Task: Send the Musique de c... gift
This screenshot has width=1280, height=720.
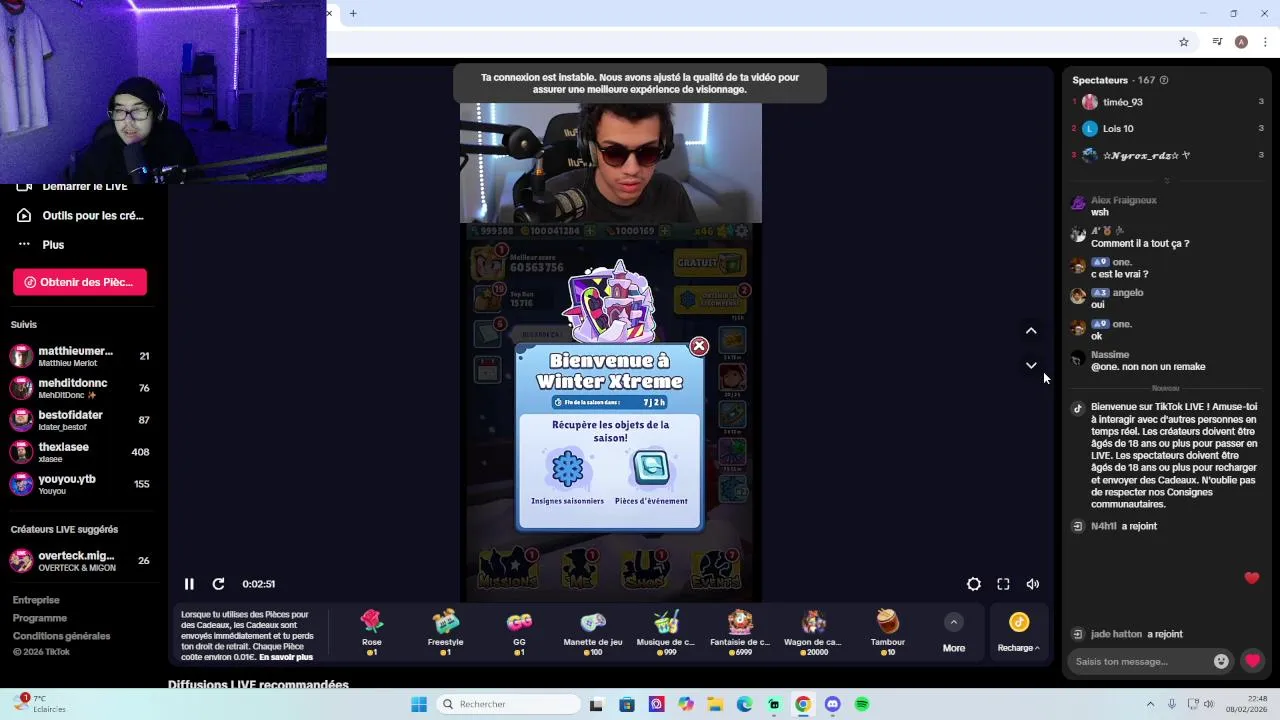Action: click(666, 632)
